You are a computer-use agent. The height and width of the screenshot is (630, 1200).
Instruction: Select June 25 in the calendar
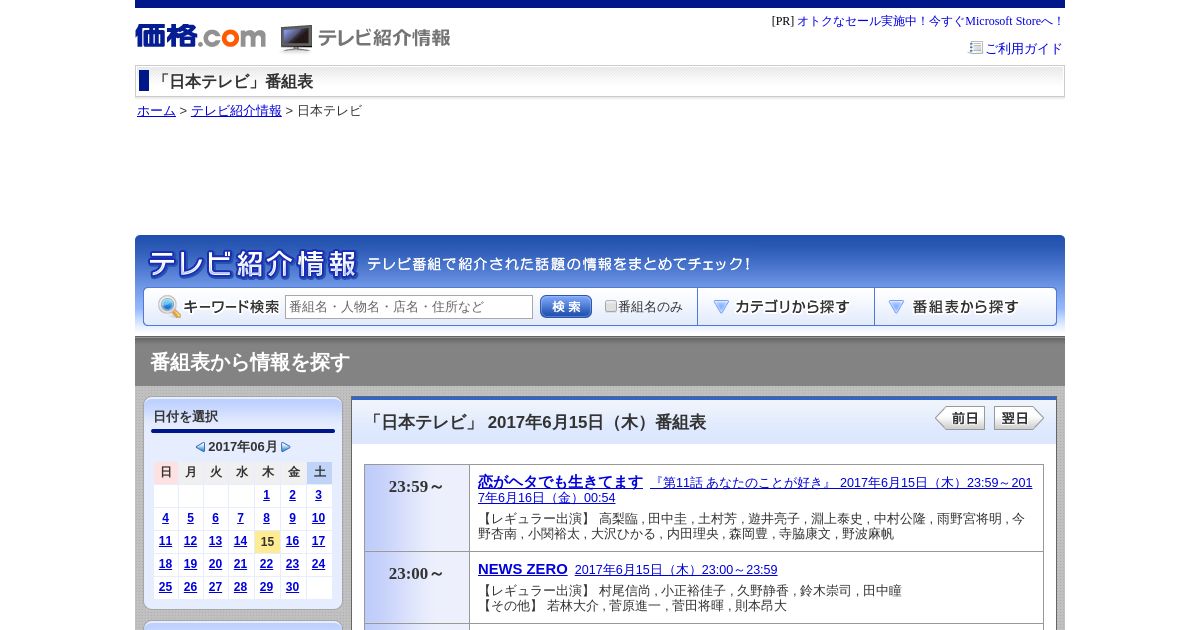click(165, 587)
